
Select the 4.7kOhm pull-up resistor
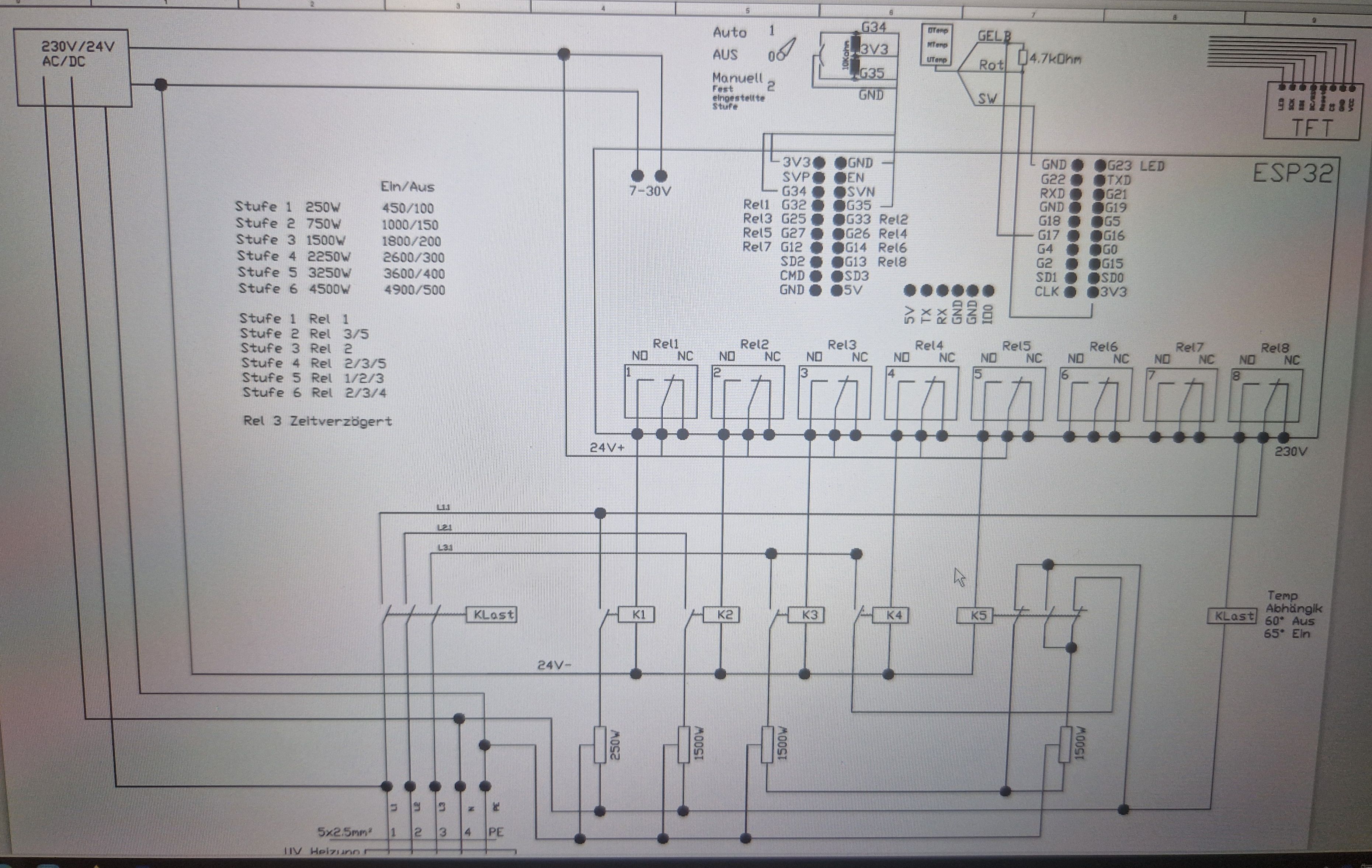tap(1023, 58)
